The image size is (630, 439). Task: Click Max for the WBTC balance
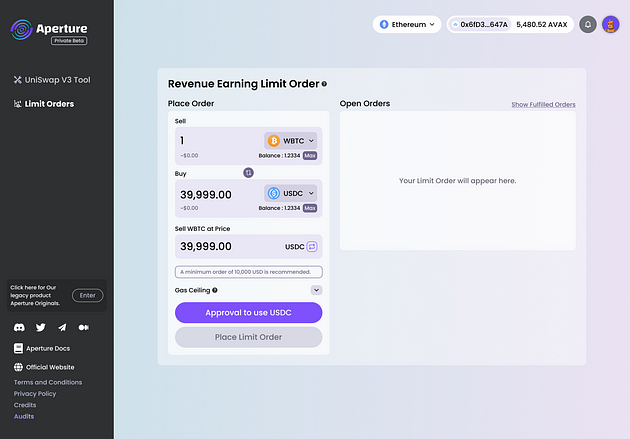click(x=310, y=155)
